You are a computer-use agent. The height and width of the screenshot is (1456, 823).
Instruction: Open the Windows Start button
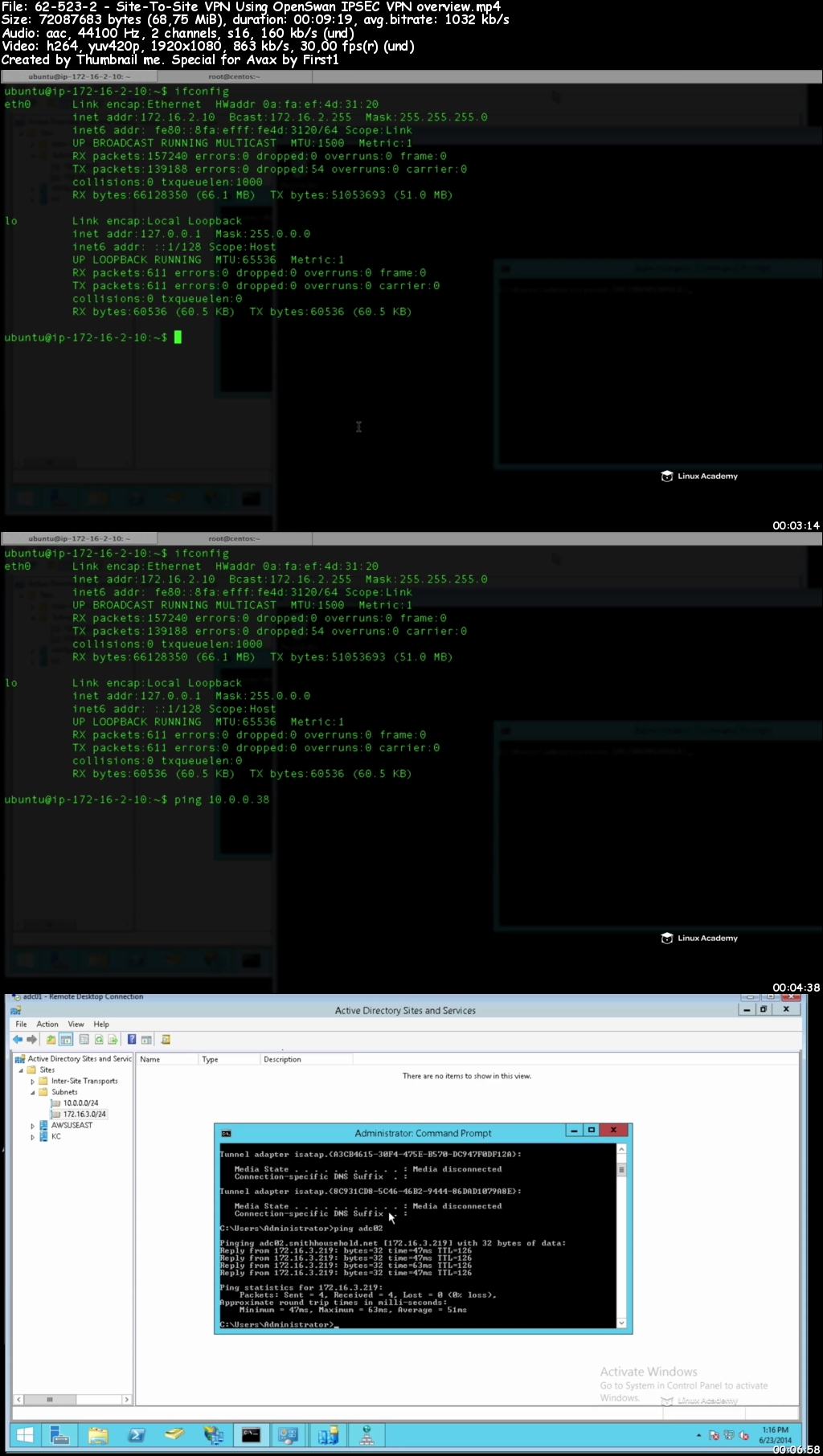(25, 1434)
